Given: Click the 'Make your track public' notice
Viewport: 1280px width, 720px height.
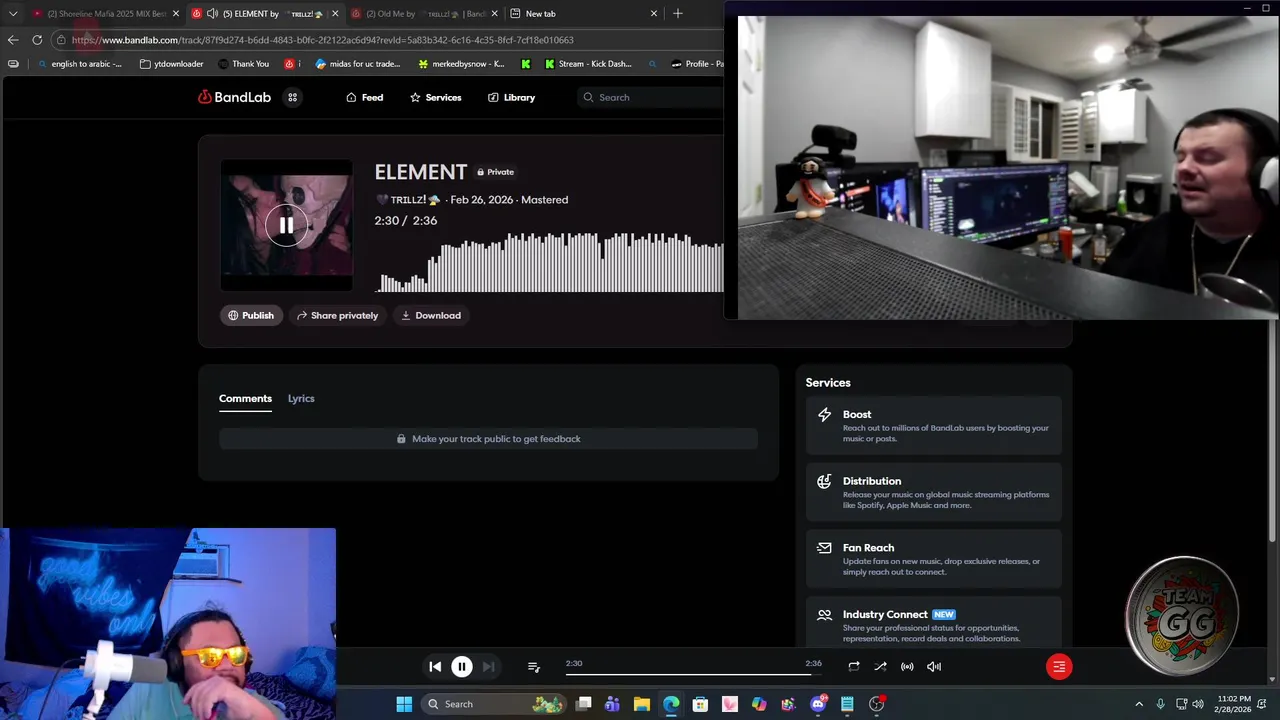Looking at the screenshot, I should pos(488,439).
